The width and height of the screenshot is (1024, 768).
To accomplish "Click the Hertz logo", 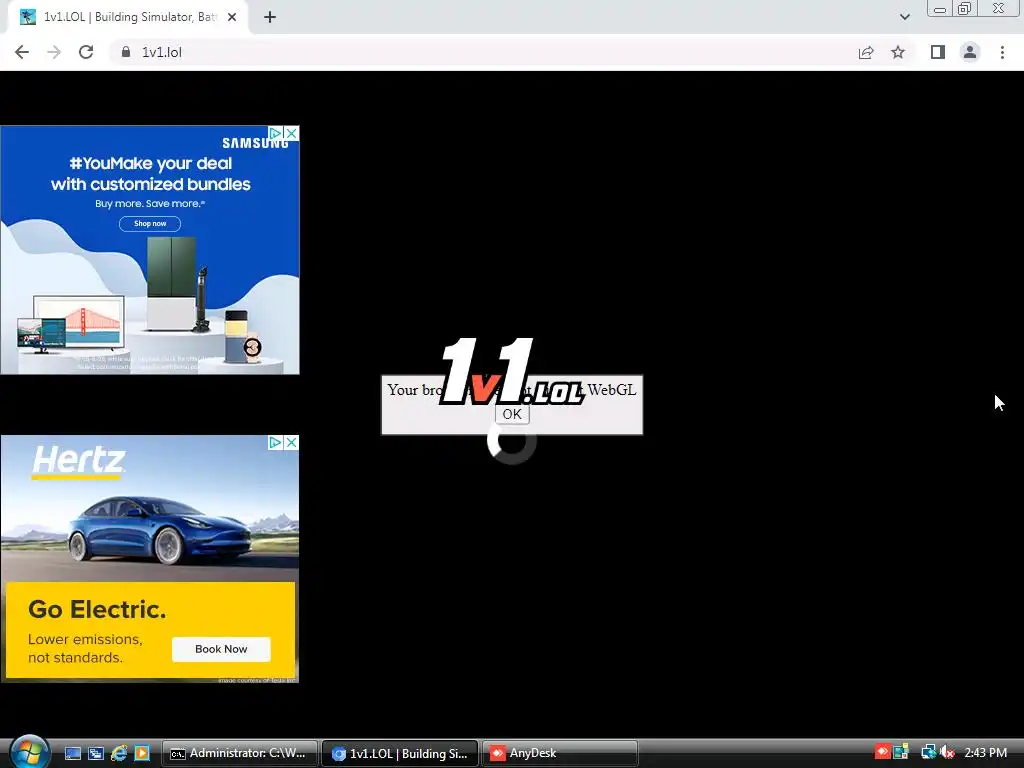I will point(78,461).
